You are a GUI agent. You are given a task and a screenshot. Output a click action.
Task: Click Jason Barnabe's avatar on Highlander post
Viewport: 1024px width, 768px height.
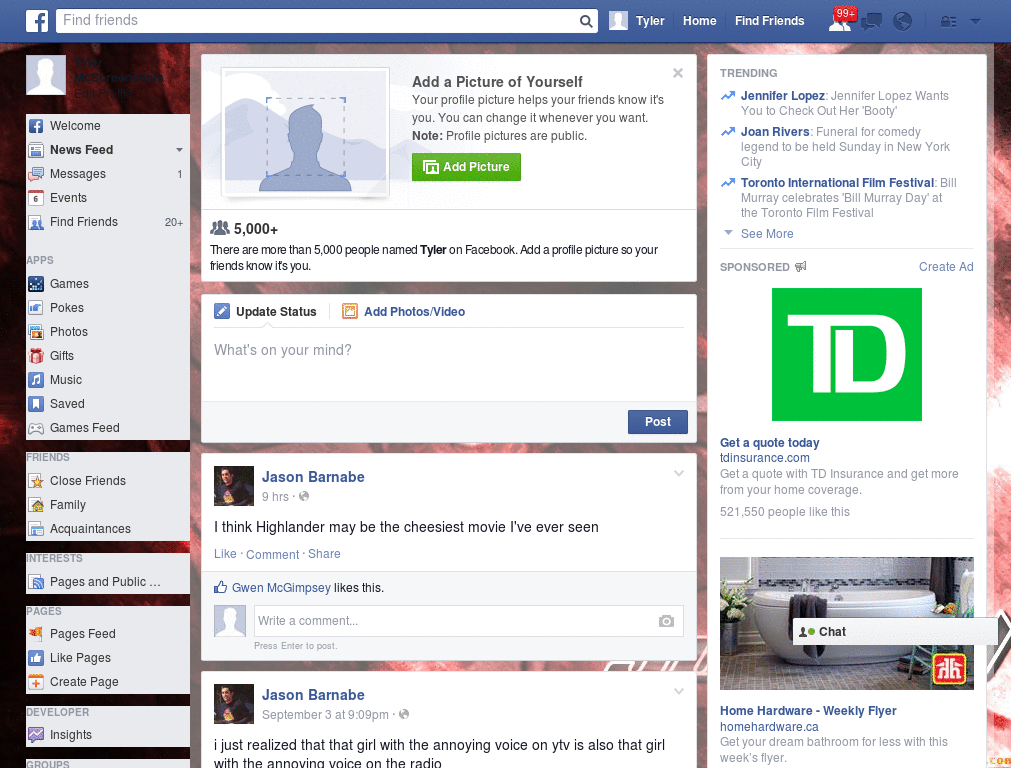[234, 486]
